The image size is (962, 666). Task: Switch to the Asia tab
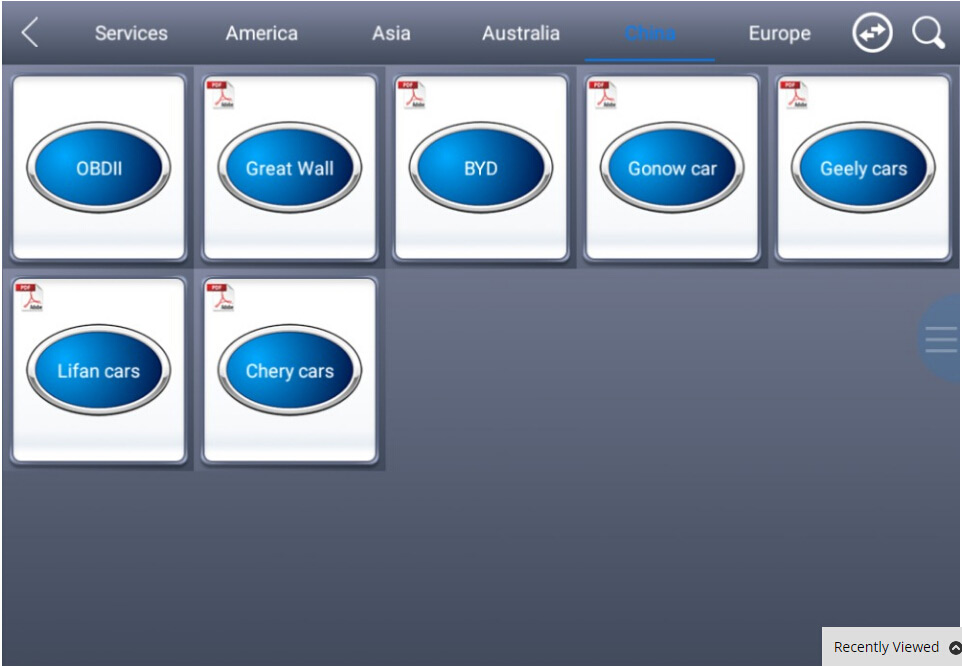pos(390,33)
